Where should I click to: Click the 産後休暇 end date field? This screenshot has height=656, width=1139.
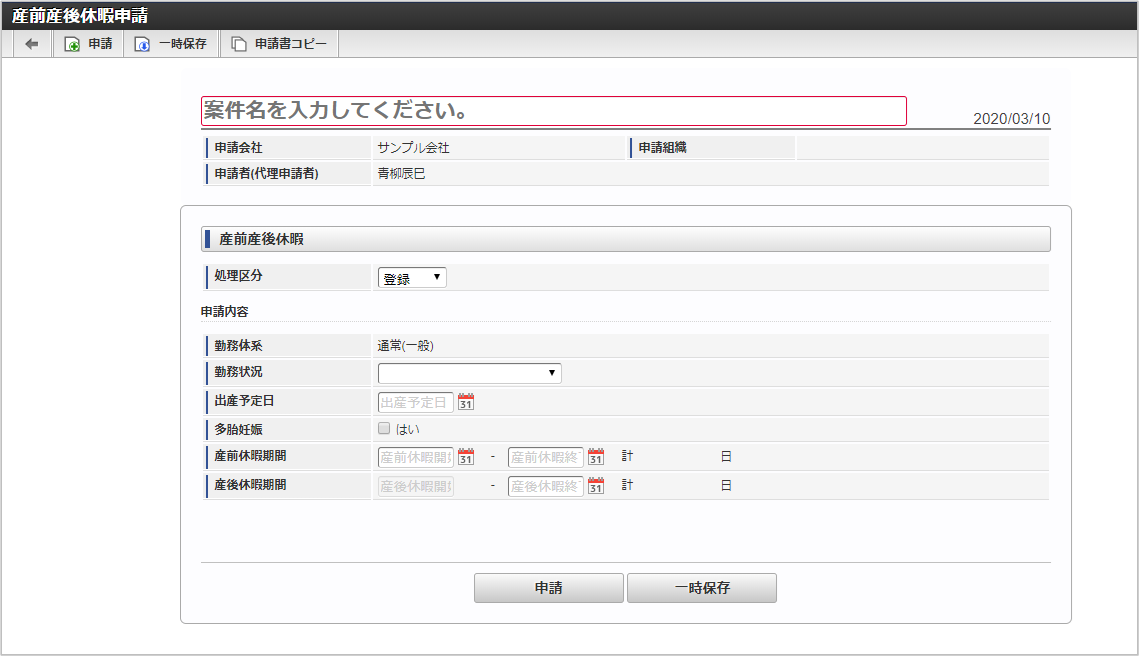pyautogui.click(x=545, y=486)
